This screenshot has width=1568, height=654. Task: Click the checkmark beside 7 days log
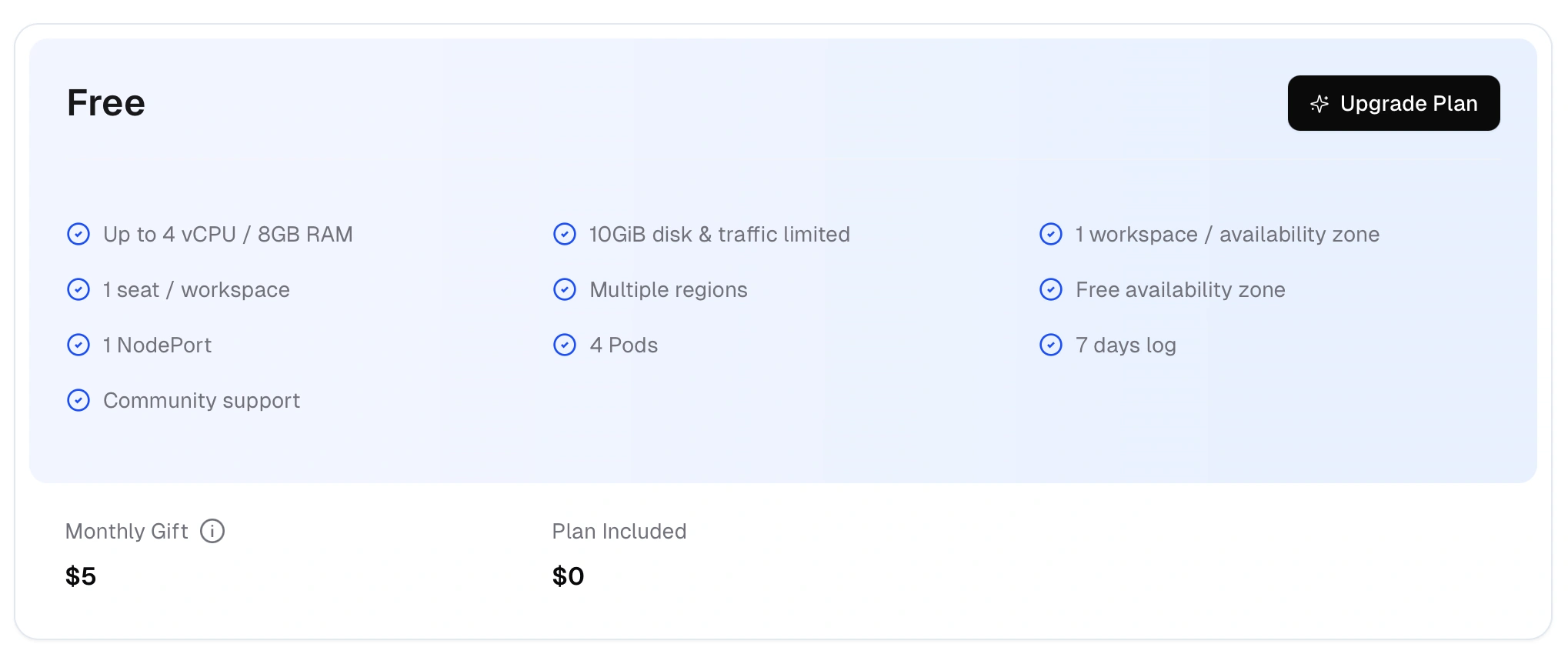pyautogui.click(x=1051, y=345)
